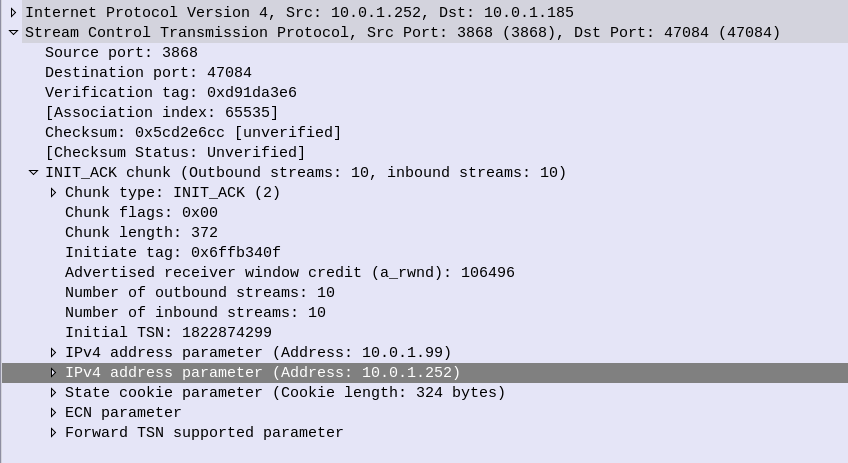Select the Chunk length: 372 row
848x463 pixels.
pyautogui.click(x=141, y=233)
